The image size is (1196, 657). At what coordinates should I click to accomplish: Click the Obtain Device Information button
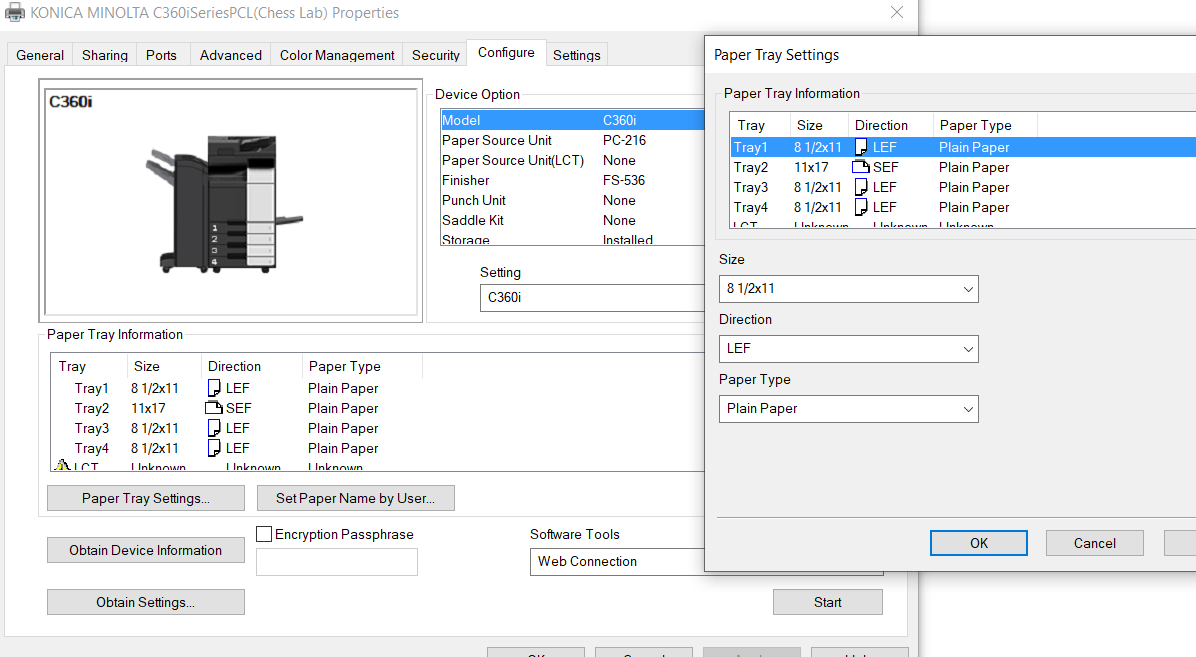145,549
